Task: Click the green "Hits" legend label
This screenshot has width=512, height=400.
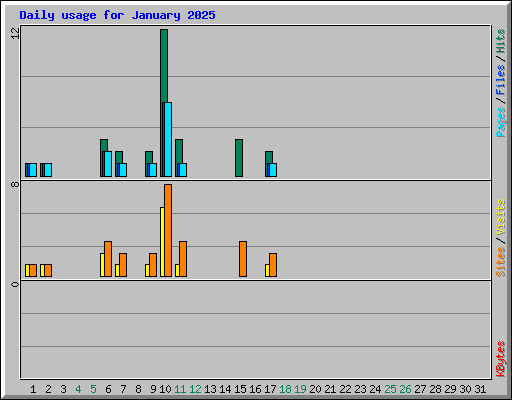Action: [x=501, y=41]
